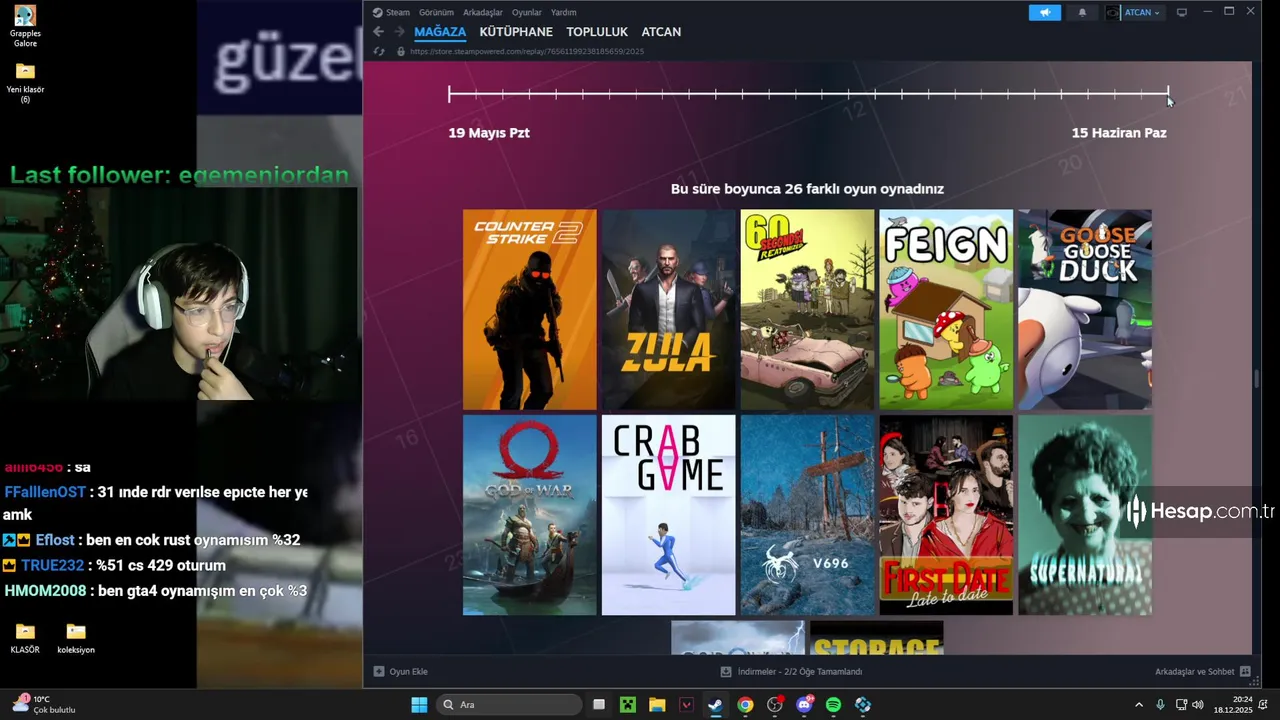Select the Grapples Galore desktop icon
Screen dimensions: 1280x720
click(x=25, y=26)
